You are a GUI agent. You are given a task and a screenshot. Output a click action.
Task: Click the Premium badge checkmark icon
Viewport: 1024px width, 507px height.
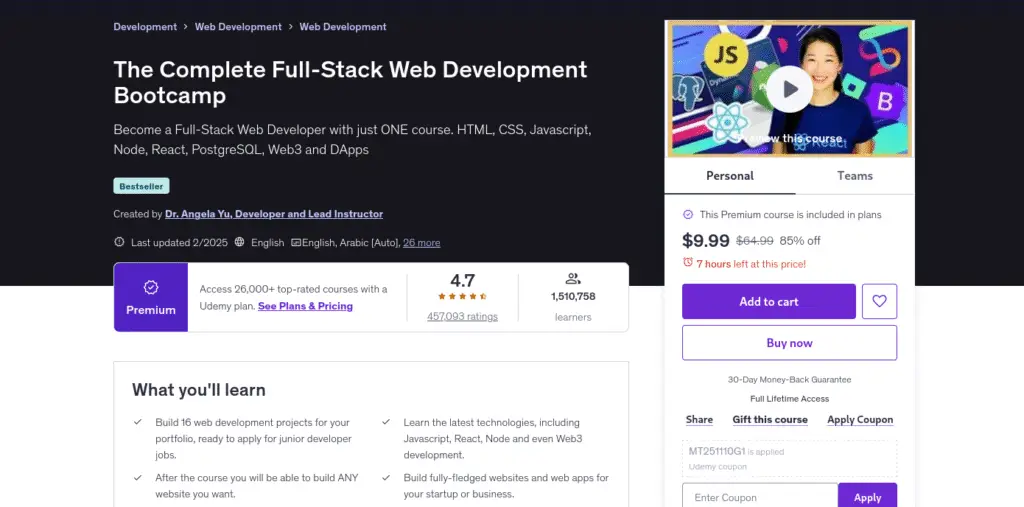pyautogui.click(x=151, y=287)
